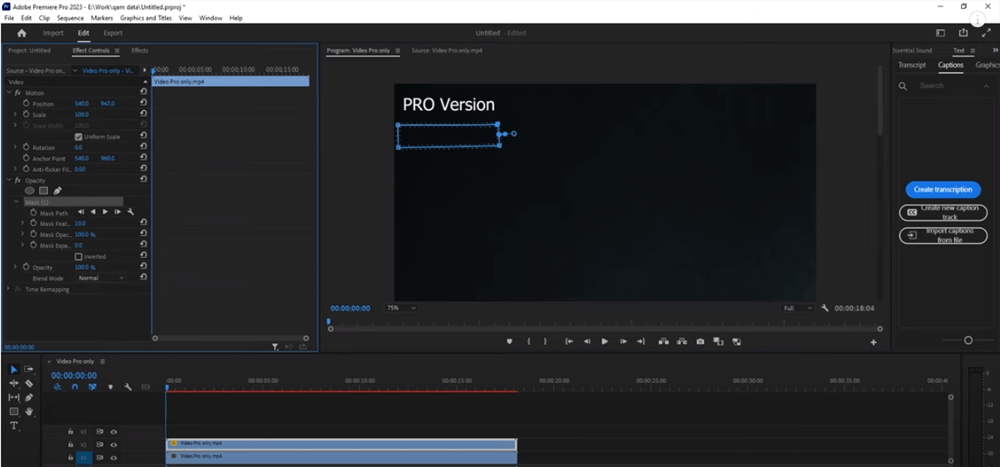Open Program Monitor wrench settings
The height and width of the screenshot is (467, 1000).
(x=825, y=308)
